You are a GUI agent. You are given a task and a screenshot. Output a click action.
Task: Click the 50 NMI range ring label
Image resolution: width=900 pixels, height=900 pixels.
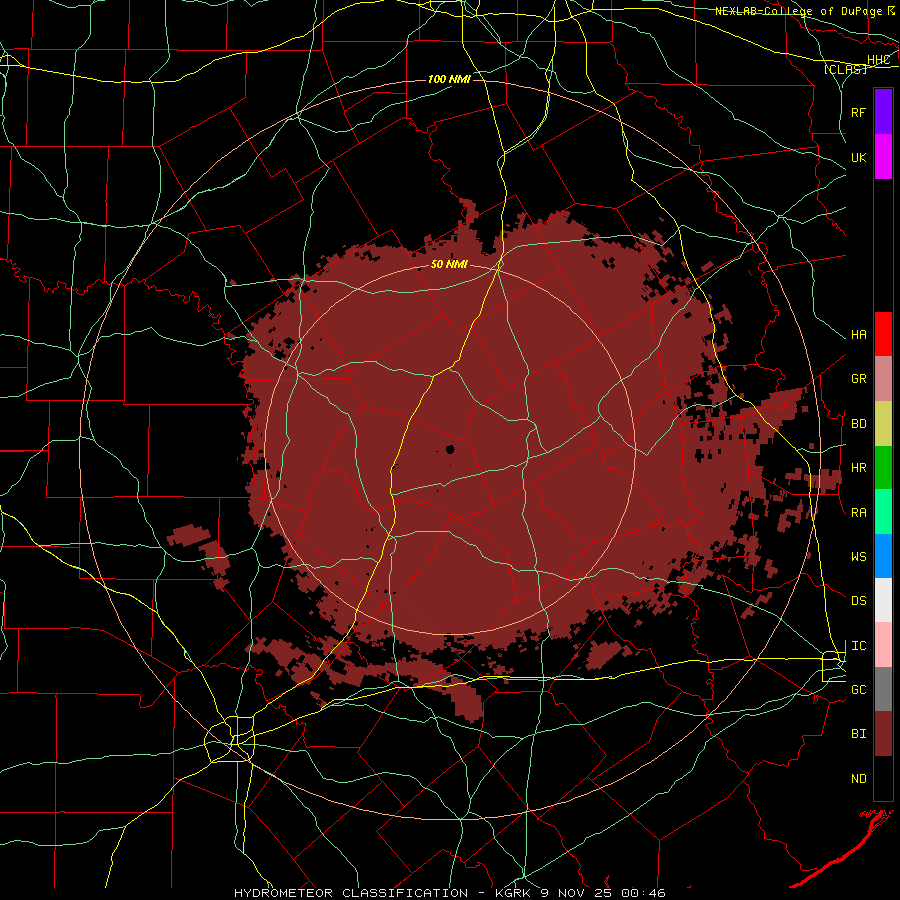(x=449, y=264)
